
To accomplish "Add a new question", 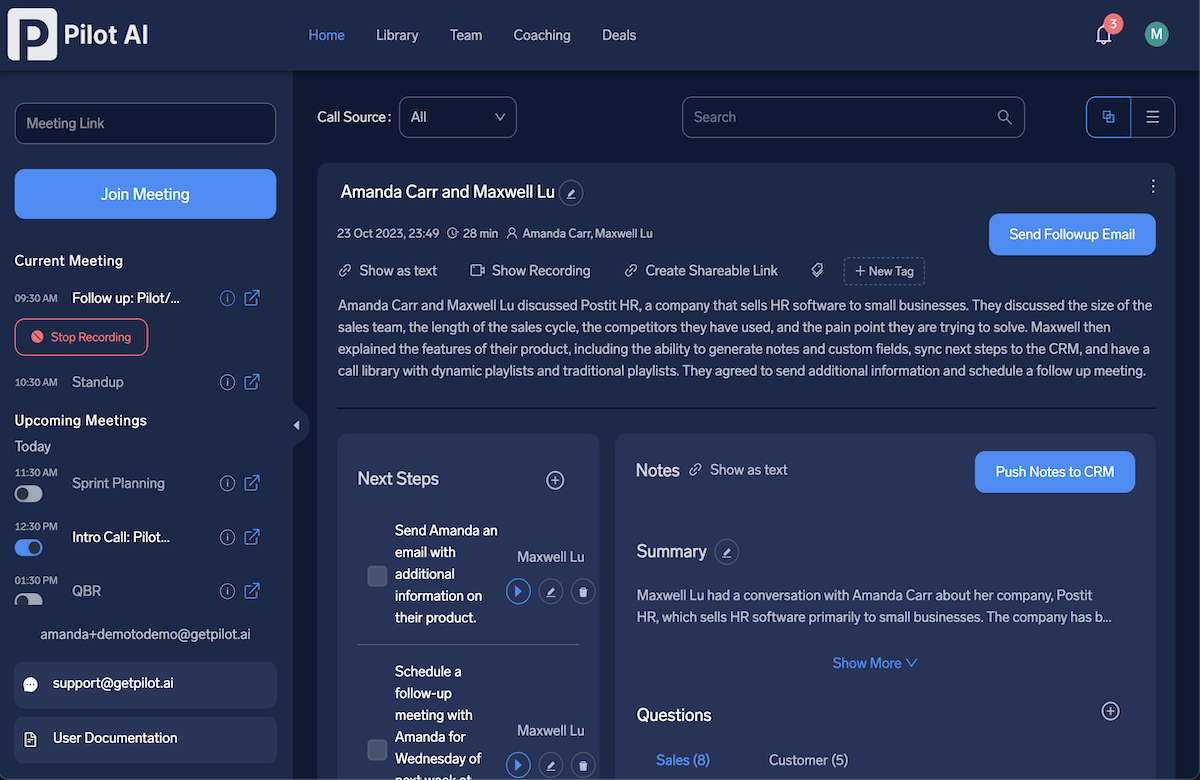I will coord(1110,711).
